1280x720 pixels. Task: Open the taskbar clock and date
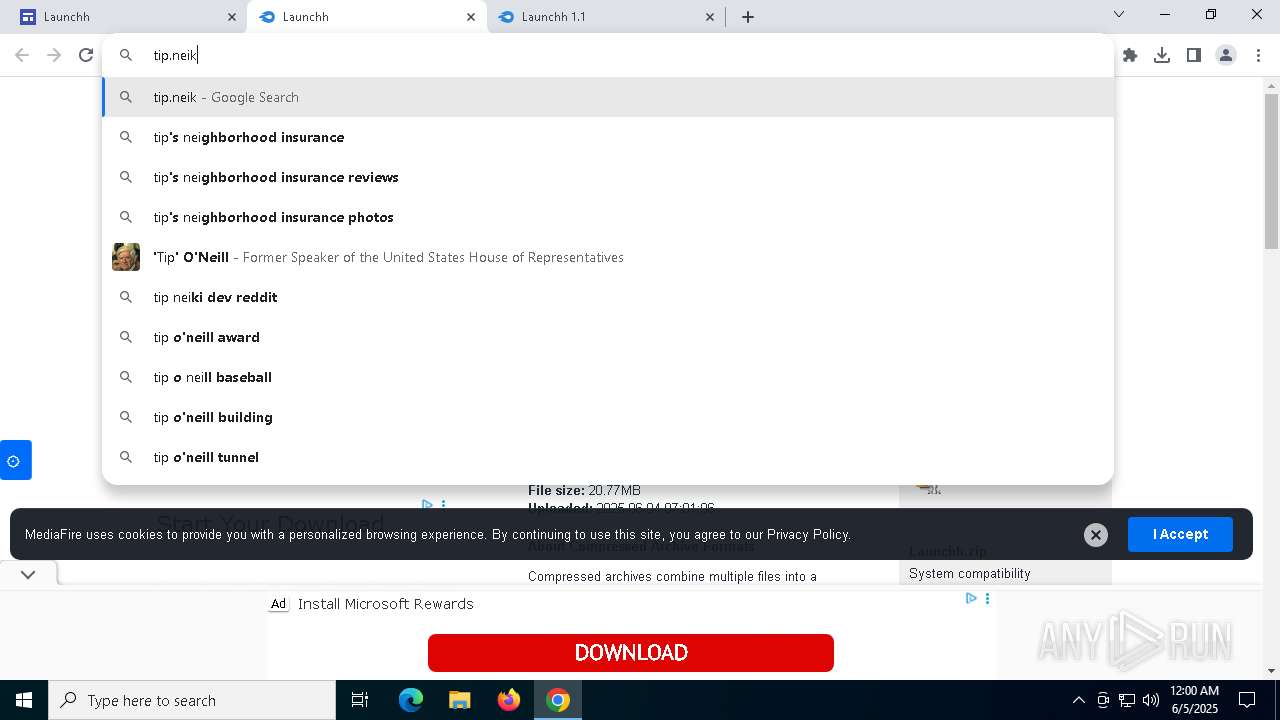point(1194,700)
